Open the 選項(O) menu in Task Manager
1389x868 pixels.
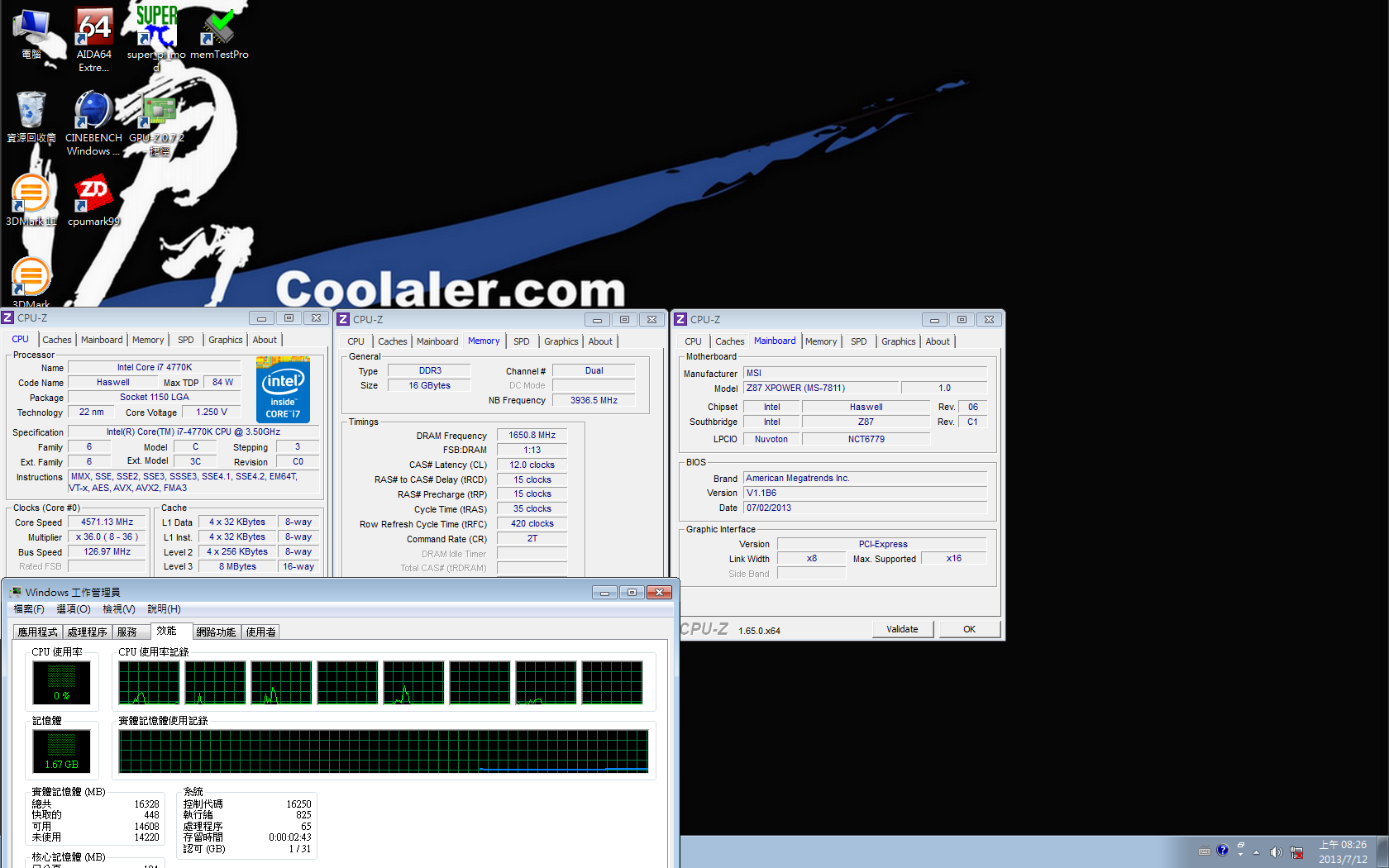click(x=74, y=609)
